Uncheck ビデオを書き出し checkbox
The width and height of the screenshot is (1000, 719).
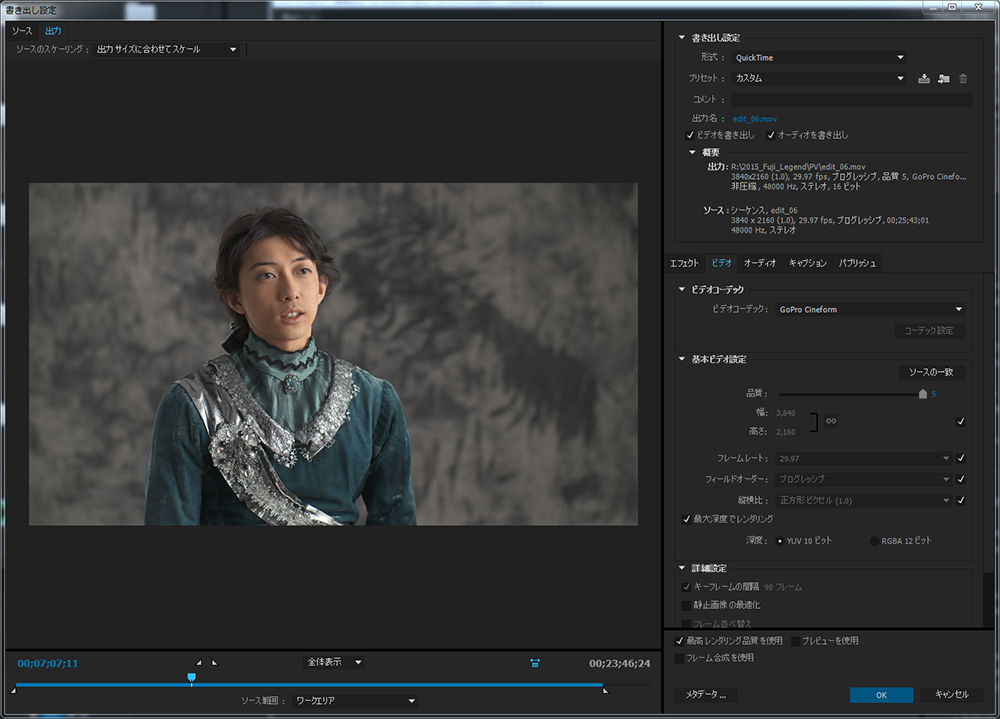(x=689, y=135)
